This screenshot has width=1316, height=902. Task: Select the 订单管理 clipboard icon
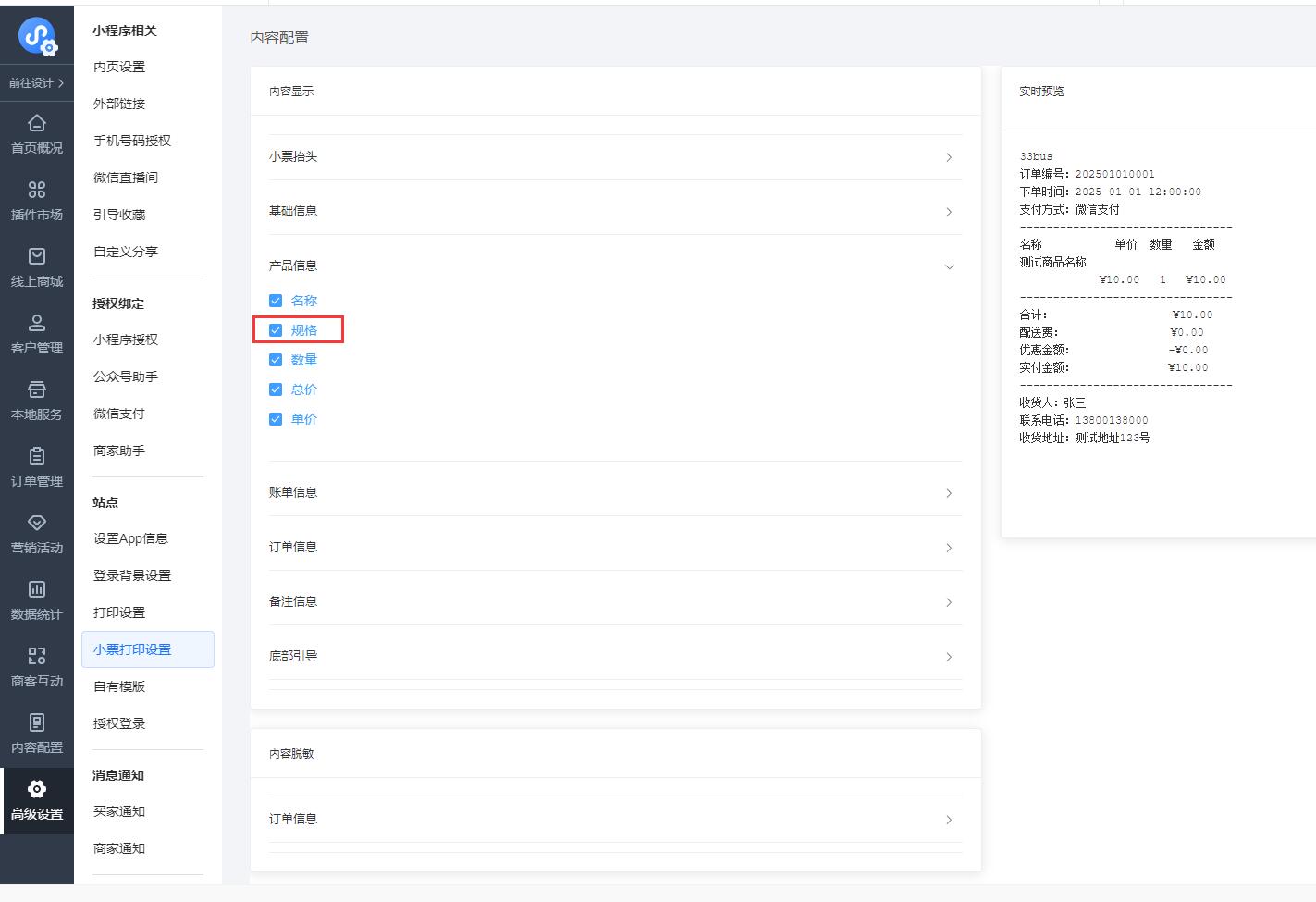click(37, 456)
